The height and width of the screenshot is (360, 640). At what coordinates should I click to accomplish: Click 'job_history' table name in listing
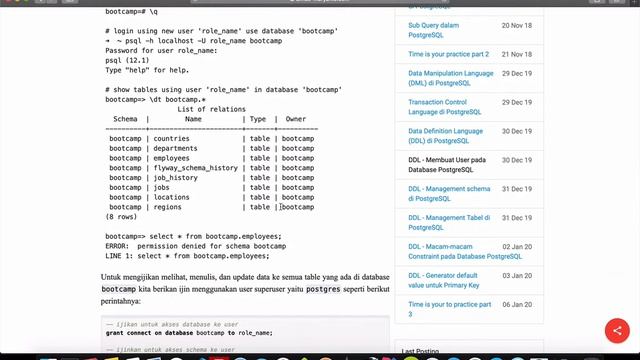[176, 178]
